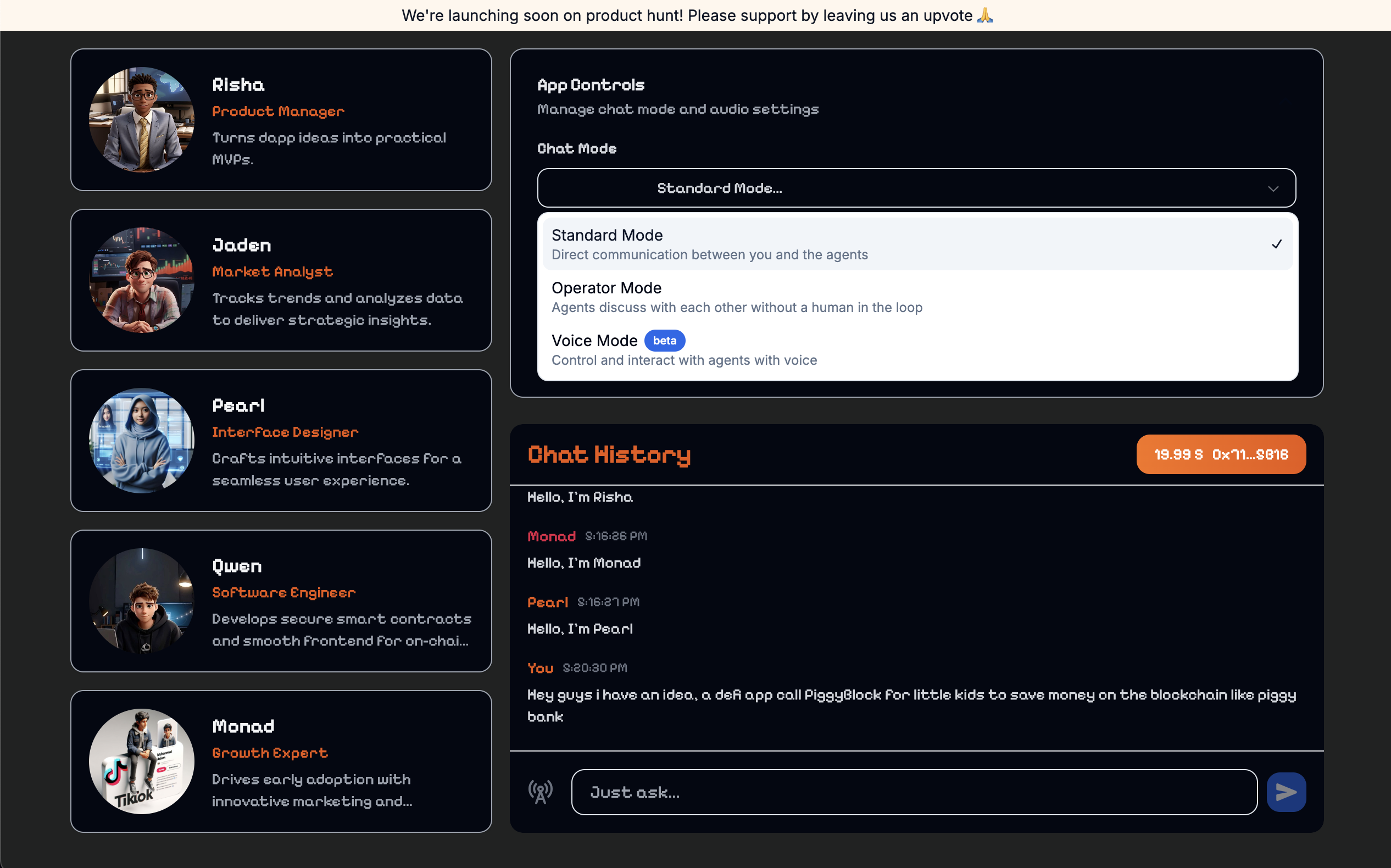Click the blue beta badge
The height and width of the screenshot is (868, 1391).
(664, 341)
